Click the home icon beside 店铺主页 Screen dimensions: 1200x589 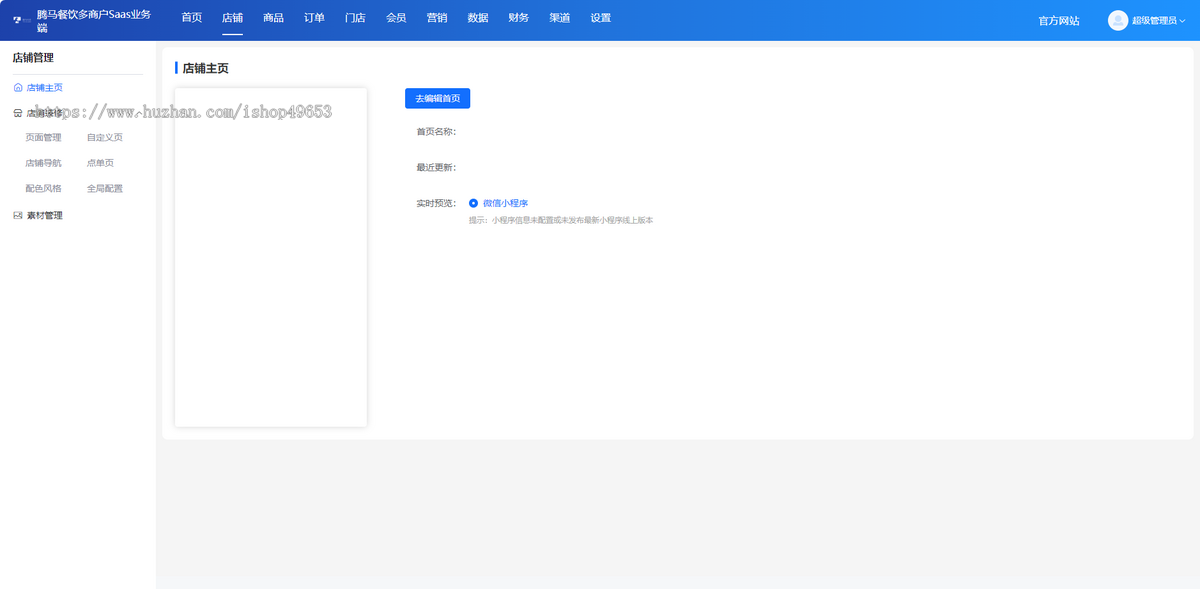point(18,88)
